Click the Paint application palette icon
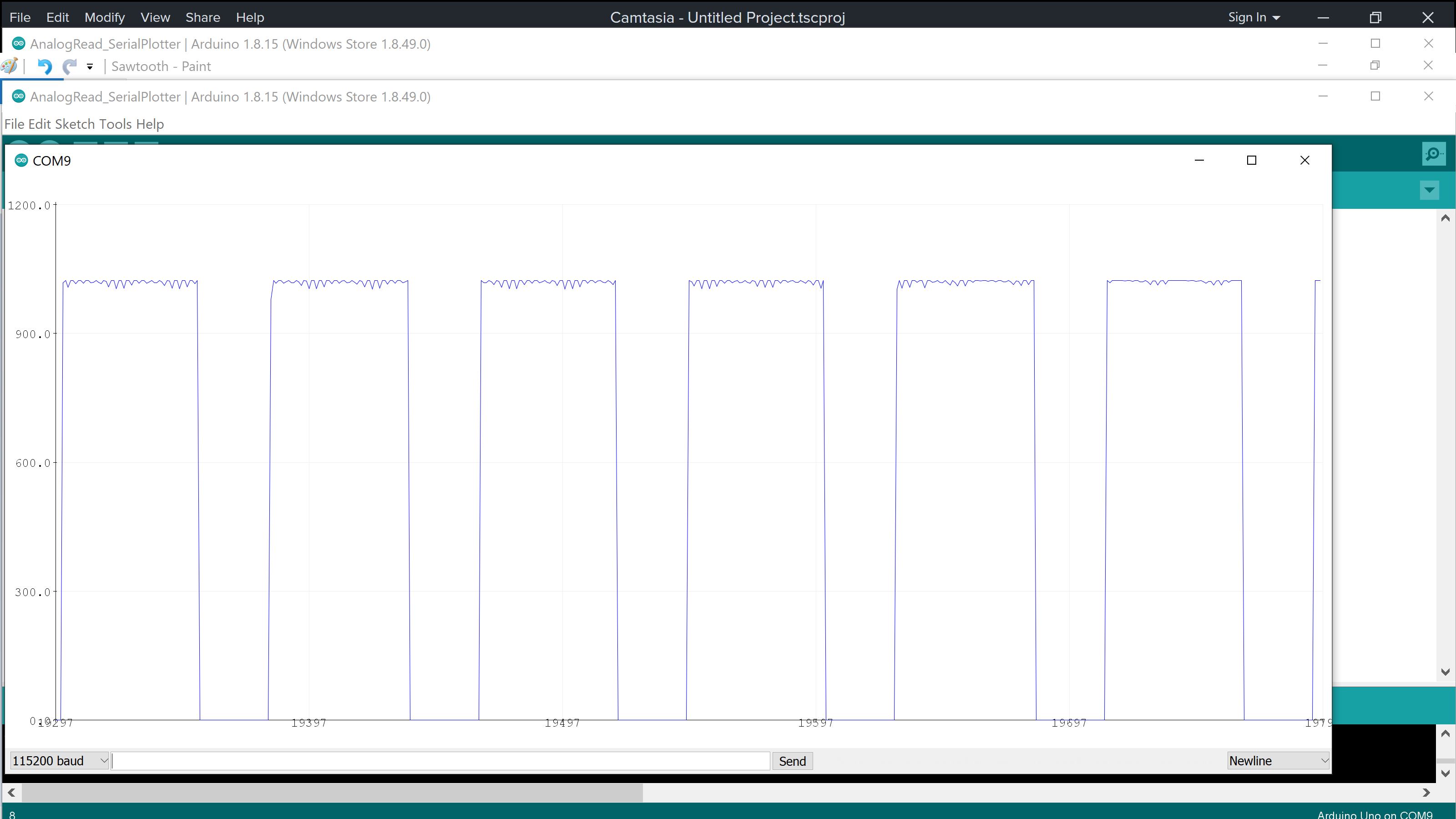Screen dimensions: 1456x819 click(10, 66)
